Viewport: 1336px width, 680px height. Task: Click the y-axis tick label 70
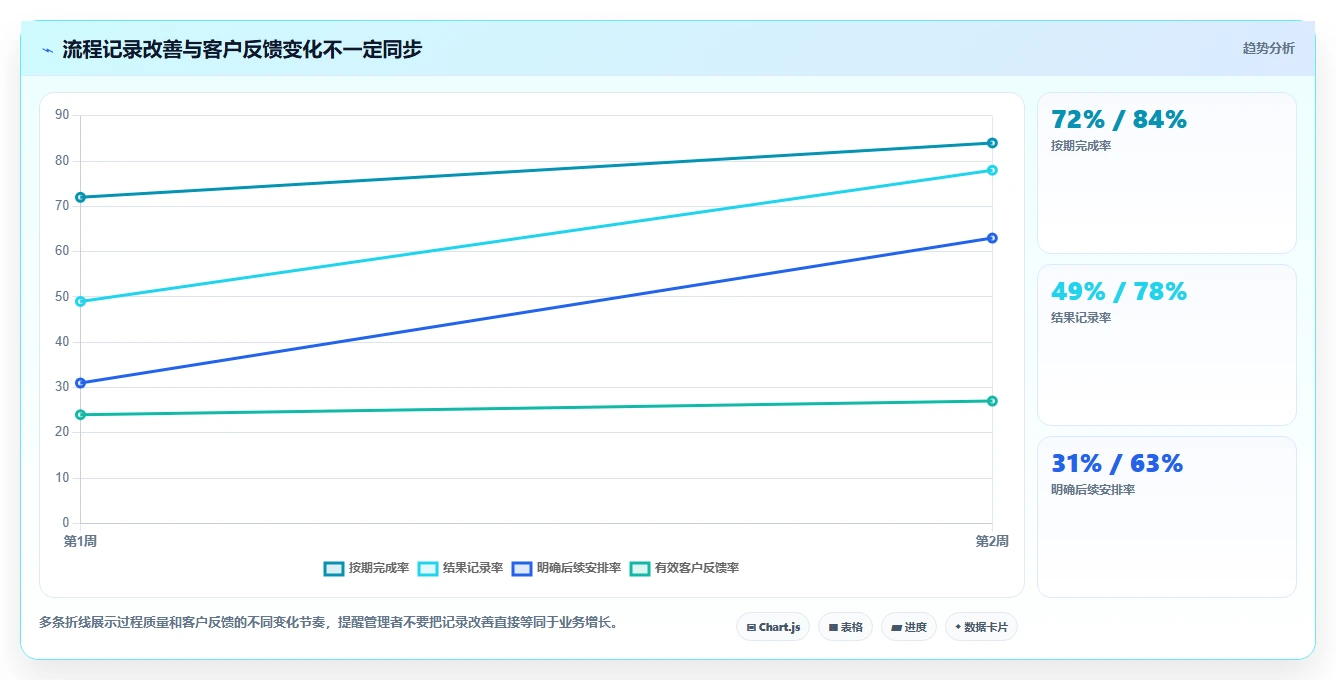click(62, 206)
